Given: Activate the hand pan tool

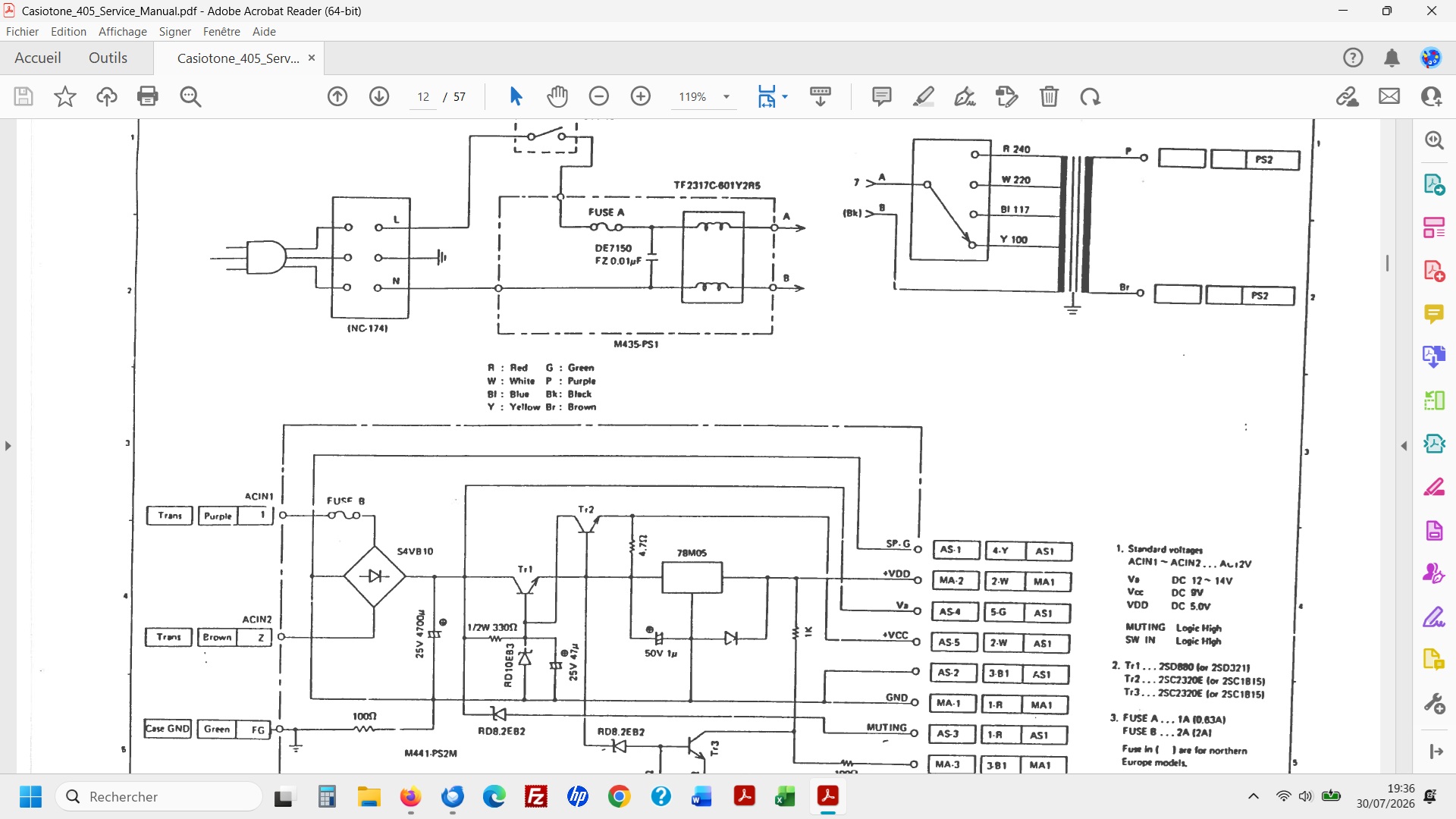Looking at the screenshot, I should (557, 96).
